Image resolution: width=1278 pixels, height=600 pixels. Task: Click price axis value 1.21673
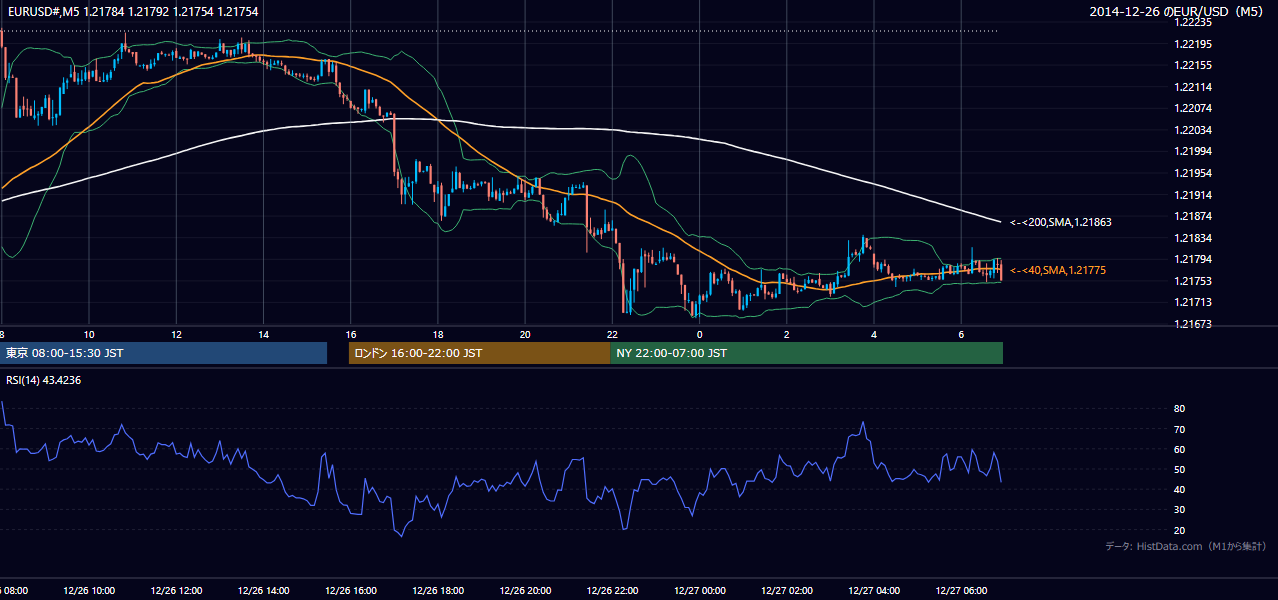[1191, 324]
